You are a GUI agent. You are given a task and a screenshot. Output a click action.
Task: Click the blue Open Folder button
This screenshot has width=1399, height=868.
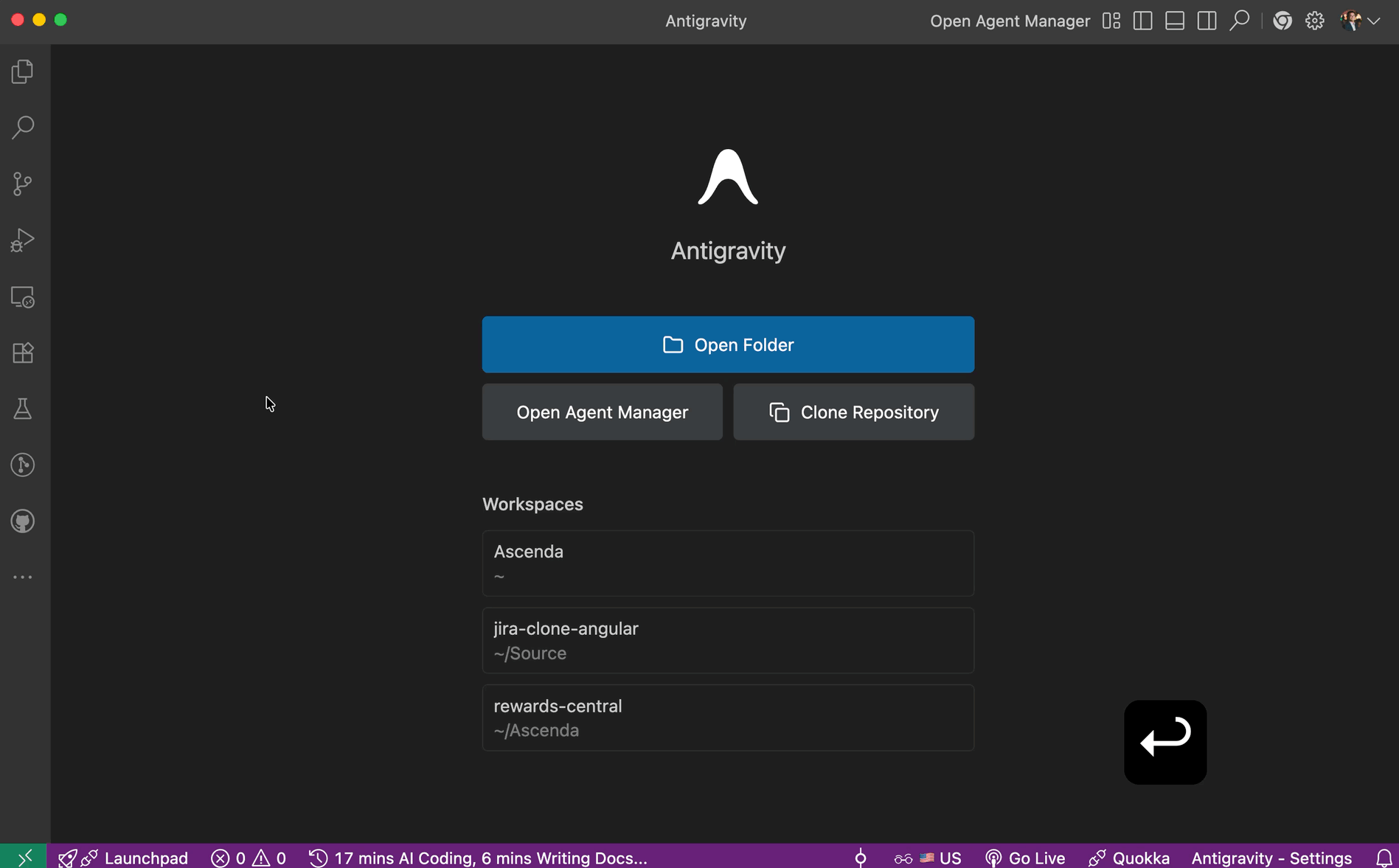coord(728,344)
